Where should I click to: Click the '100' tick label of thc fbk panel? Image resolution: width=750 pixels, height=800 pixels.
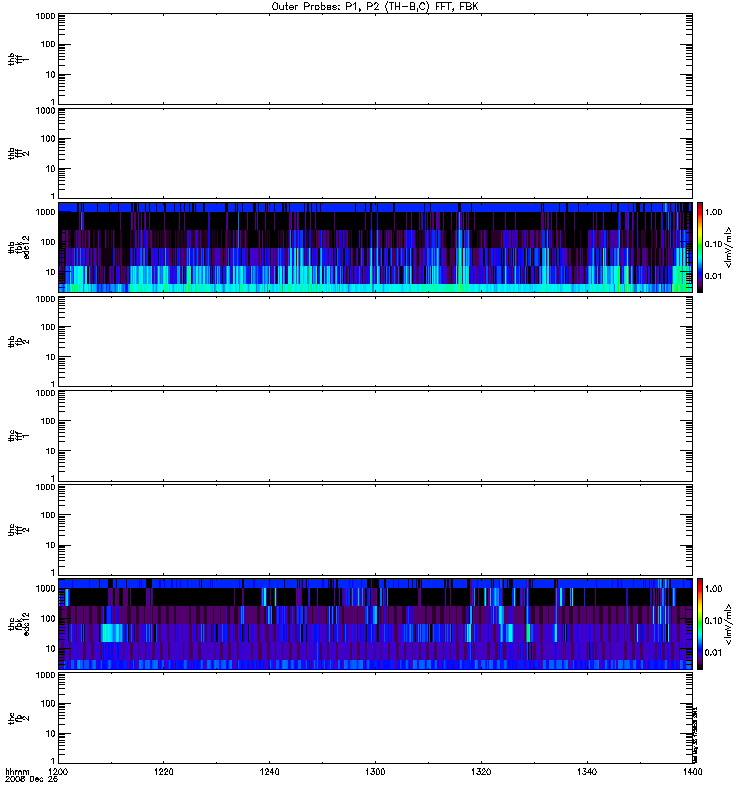coord(48,619)
